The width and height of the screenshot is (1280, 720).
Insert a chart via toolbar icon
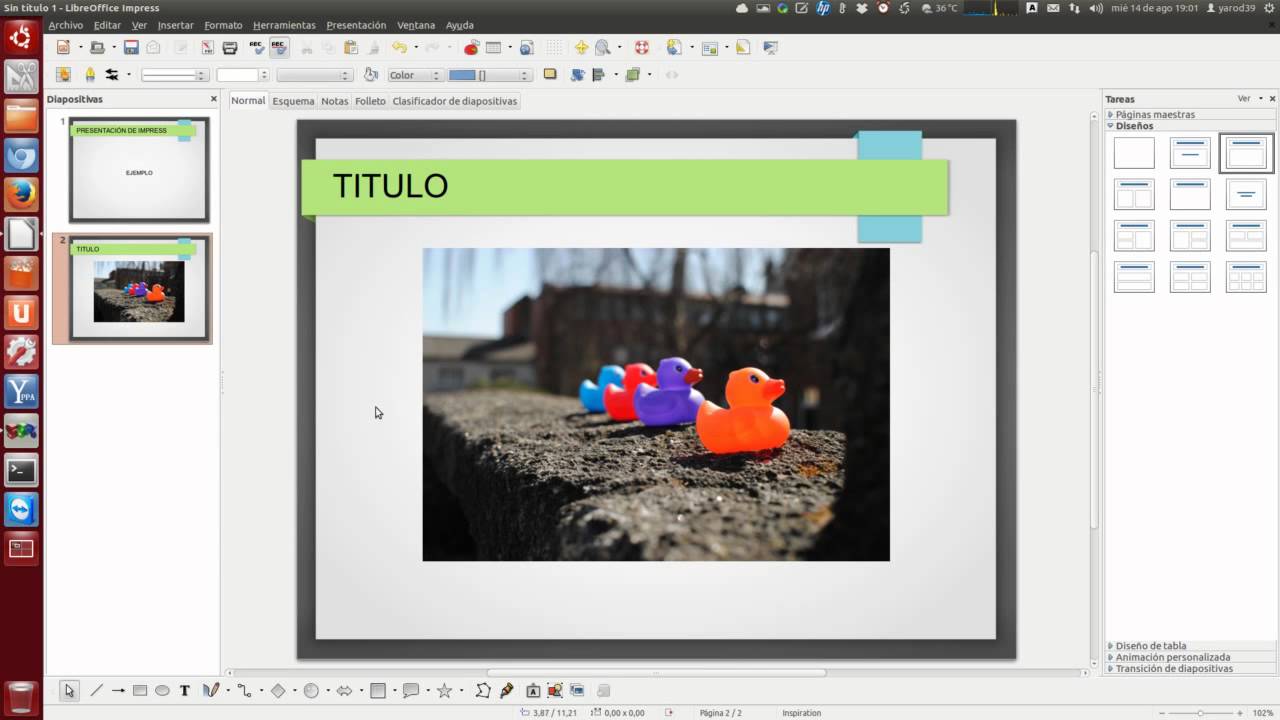click(x=471, y=47)
